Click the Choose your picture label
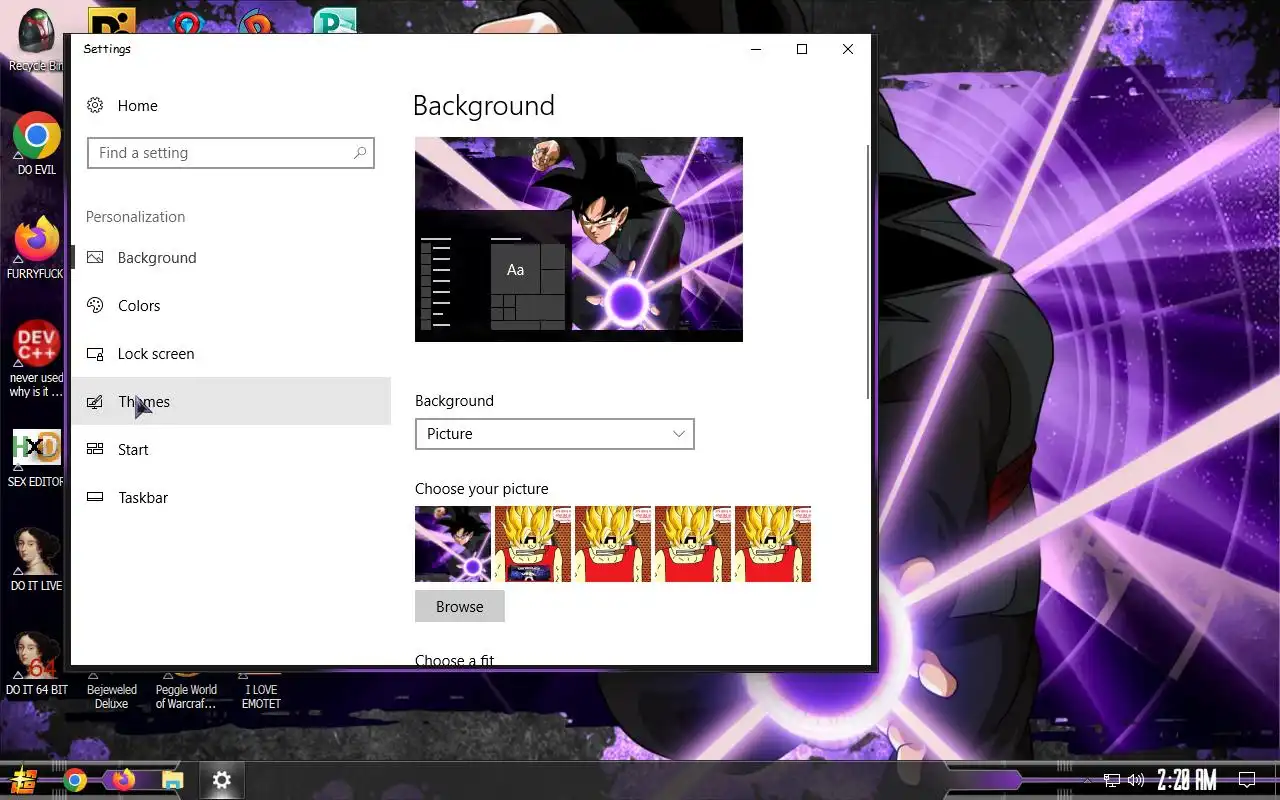Viewport: 1280px width, 800px height. [x=482, y=489]
